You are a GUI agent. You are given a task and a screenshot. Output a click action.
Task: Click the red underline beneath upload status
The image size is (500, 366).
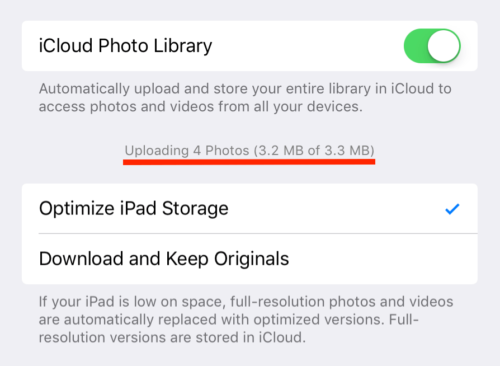click(x=249, y=162)
